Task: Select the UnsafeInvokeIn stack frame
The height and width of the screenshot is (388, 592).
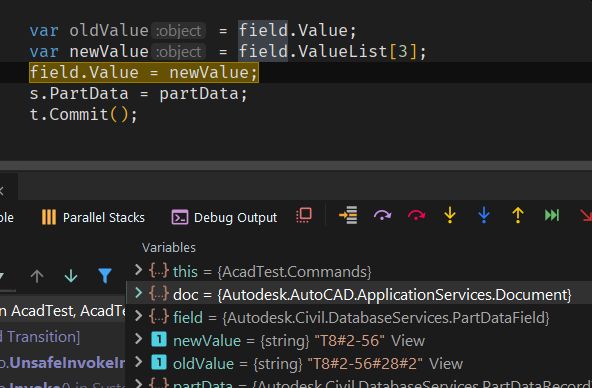Action: point(63,363)
